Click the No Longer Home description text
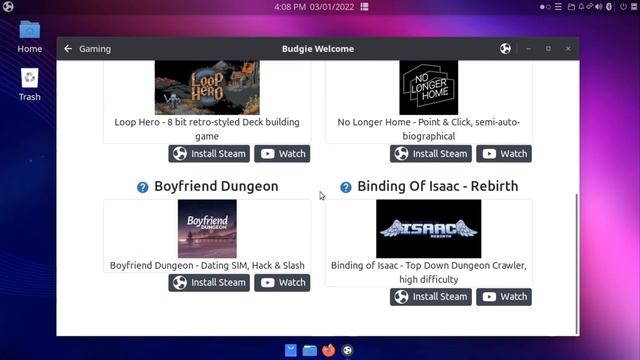Screen dimensions: 640x360 tap(429, 129)
